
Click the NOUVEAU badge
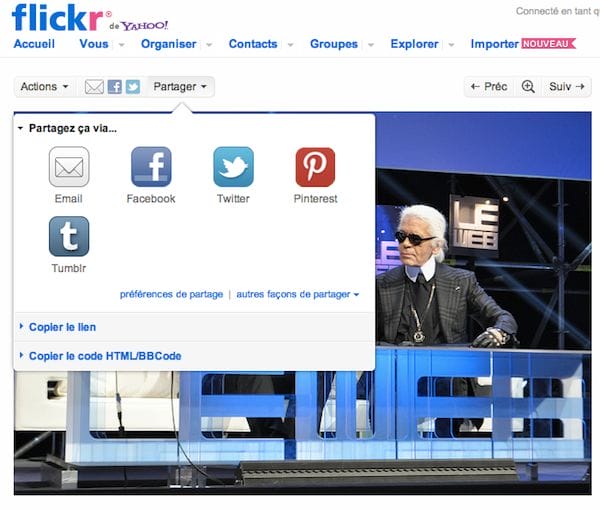click(548, 44)
